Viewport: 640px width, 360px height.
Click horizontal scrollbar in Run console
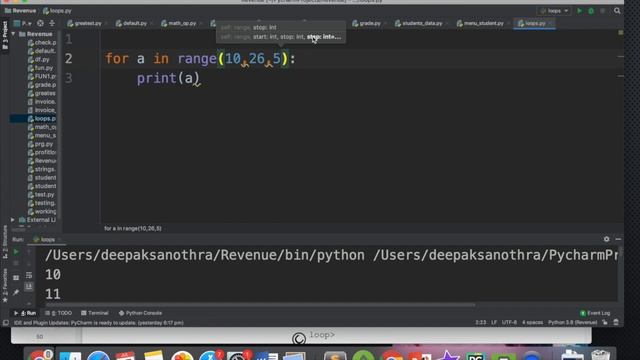coord(260,305)
